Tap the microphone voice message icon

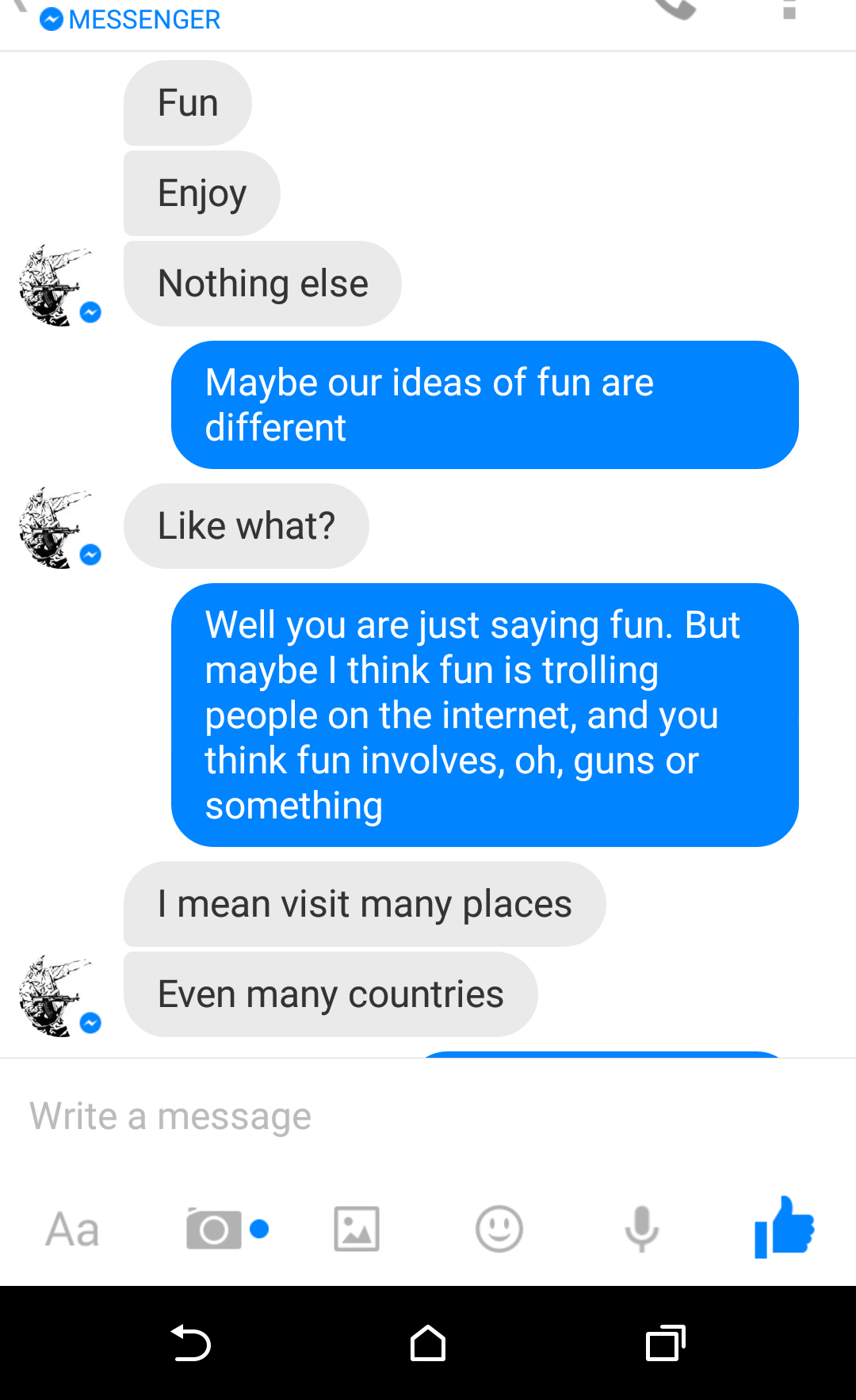642,1230
